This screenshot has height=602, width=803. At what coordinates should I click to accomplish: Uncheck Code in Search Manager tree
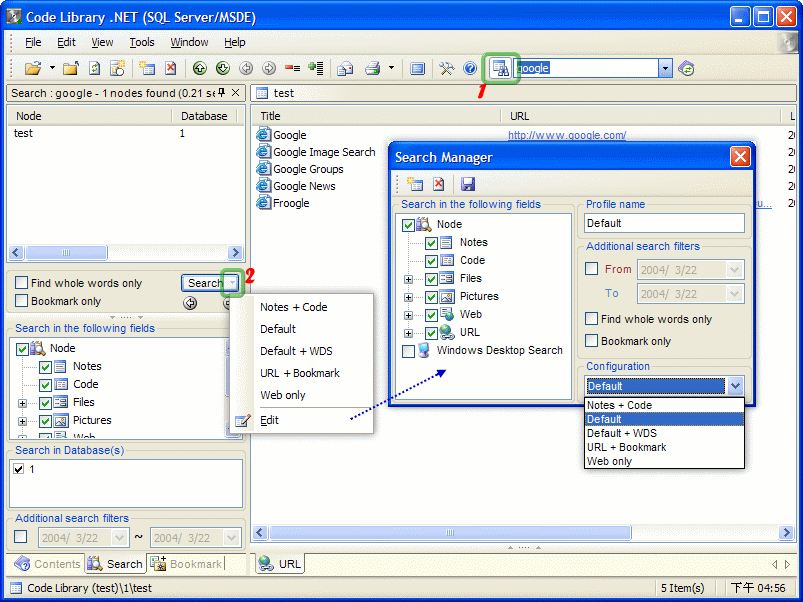tap(431, 261)
